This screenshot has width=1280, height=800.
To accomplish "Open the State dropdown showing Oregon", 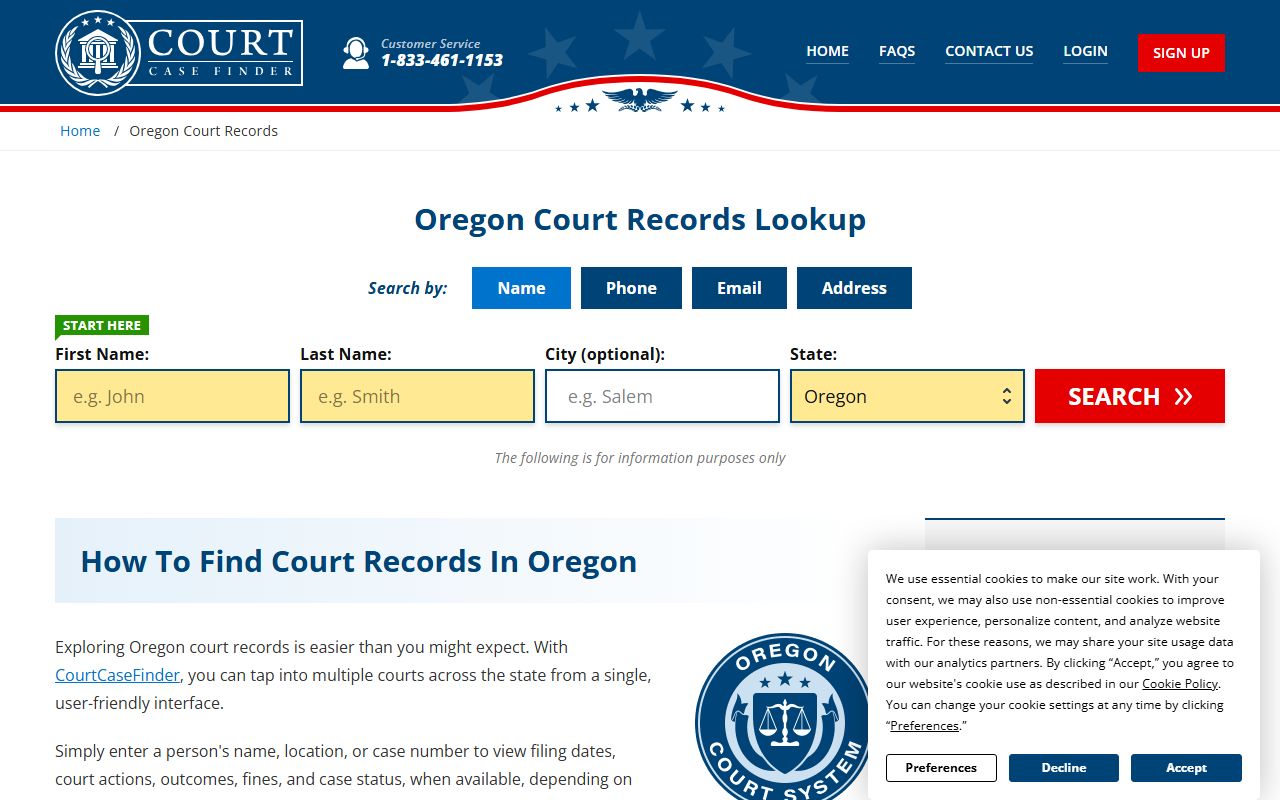I will click(907, 396).
